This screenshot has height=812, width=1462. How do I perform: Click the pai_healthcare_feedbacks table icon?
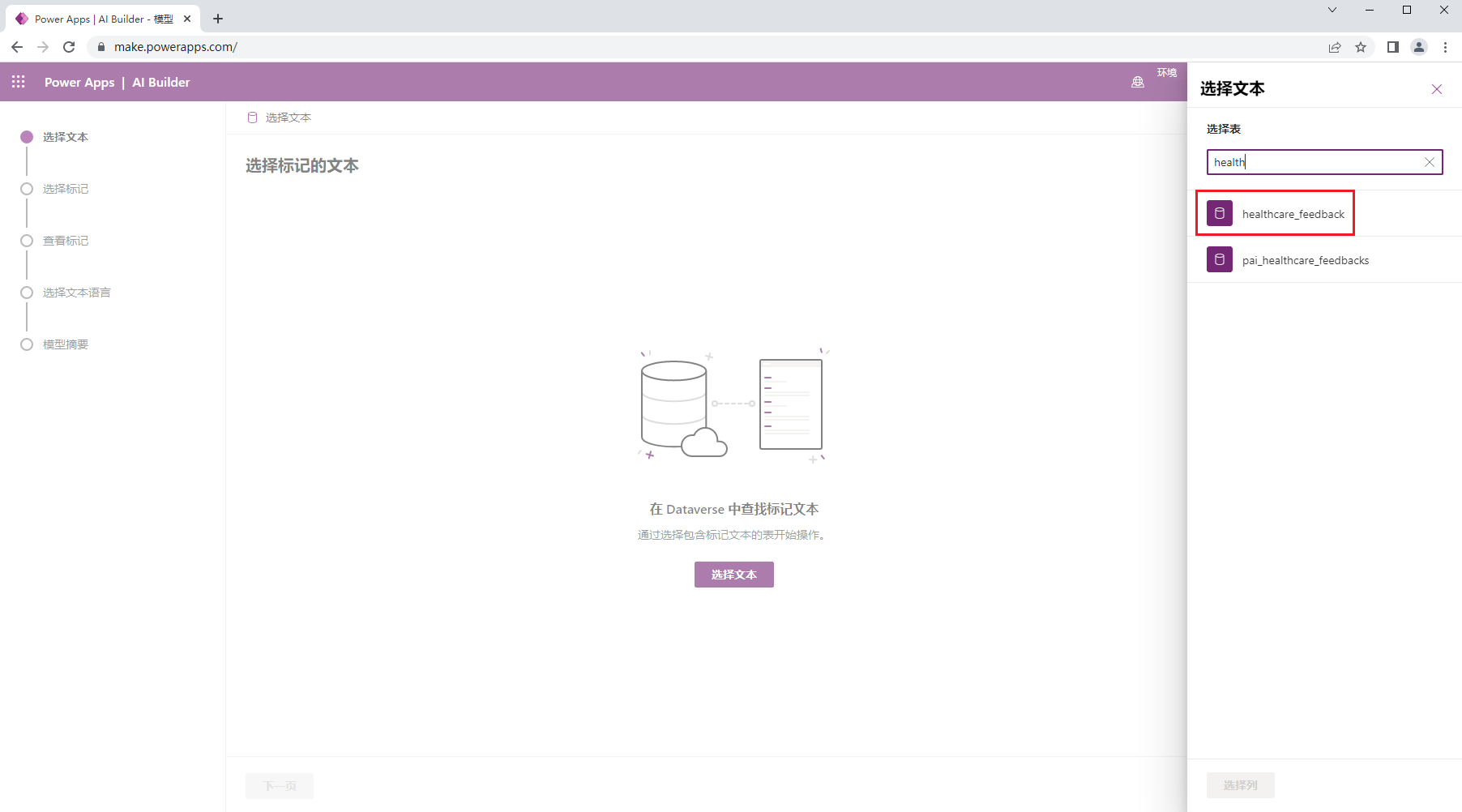pos(1220,260)
